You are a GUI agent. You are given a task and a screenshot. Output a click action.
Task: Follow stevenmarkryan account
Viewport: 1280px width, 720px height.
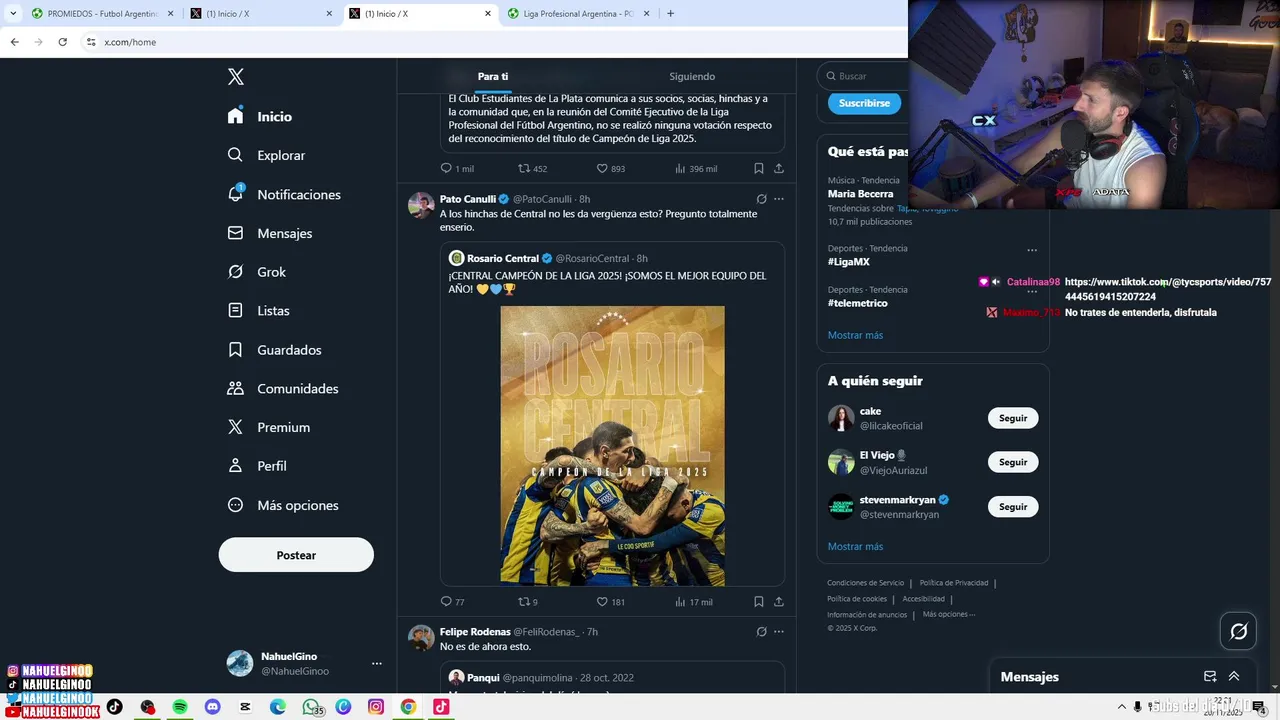click(1013, 507)
